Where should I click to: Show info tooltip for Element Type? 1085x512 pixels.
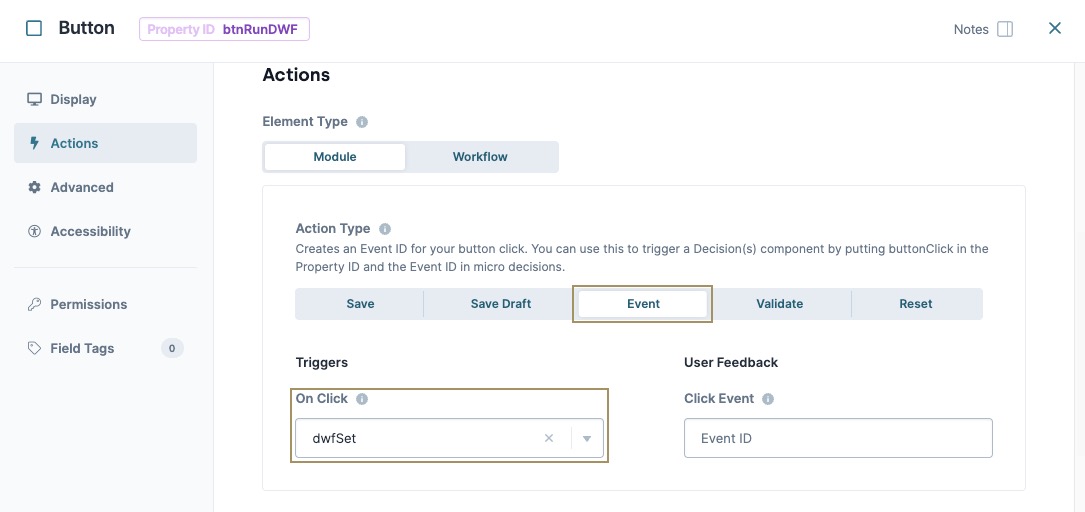362,122
